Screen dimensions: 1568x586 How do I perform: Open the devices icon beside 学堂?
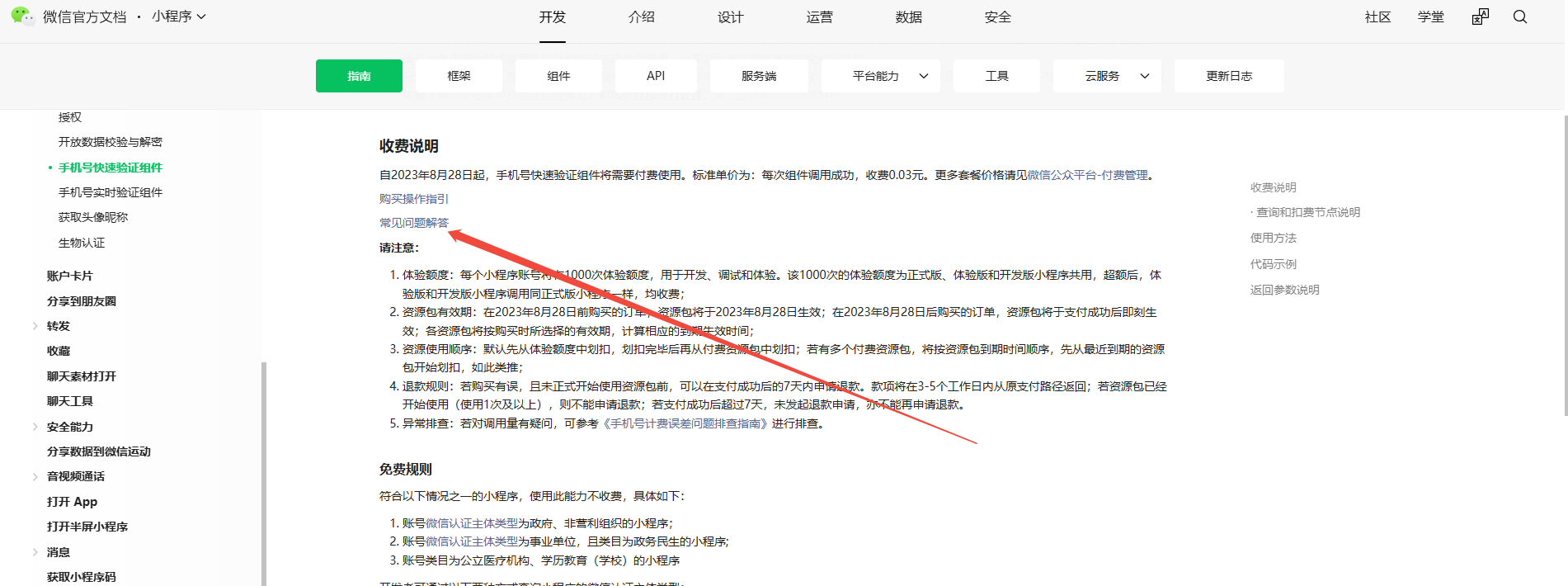coord(1481,17)
